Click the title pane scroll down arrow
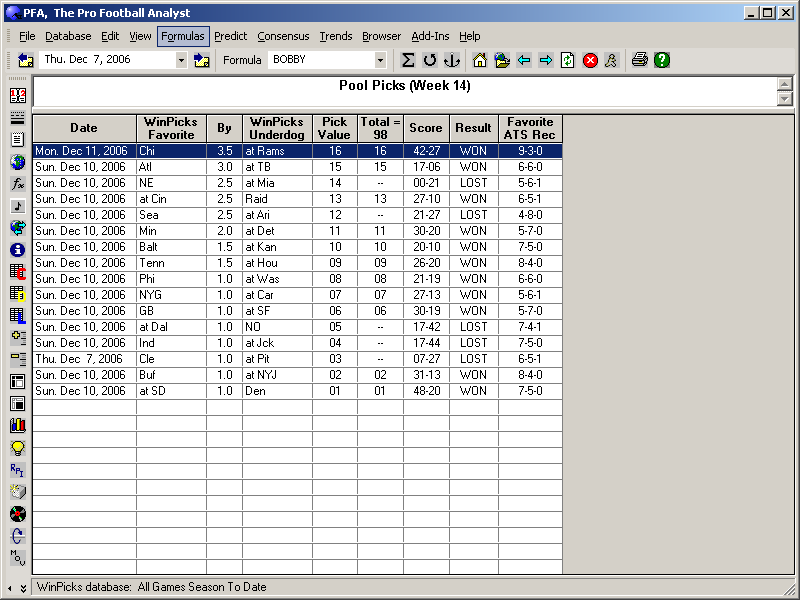Image resolution: width=800 pixels, height=600 pixels. click(785, 99)
